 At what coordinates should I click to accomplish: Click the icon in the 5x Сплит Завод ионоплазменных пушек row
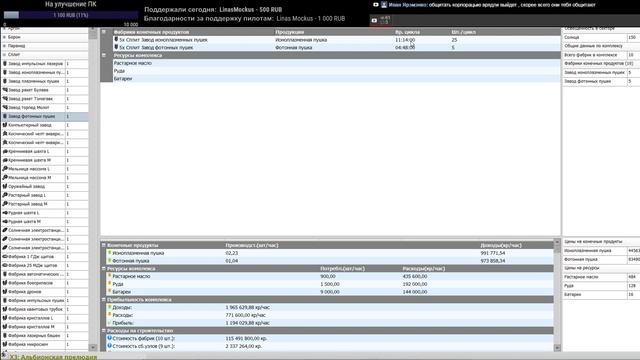pos(116,40)
